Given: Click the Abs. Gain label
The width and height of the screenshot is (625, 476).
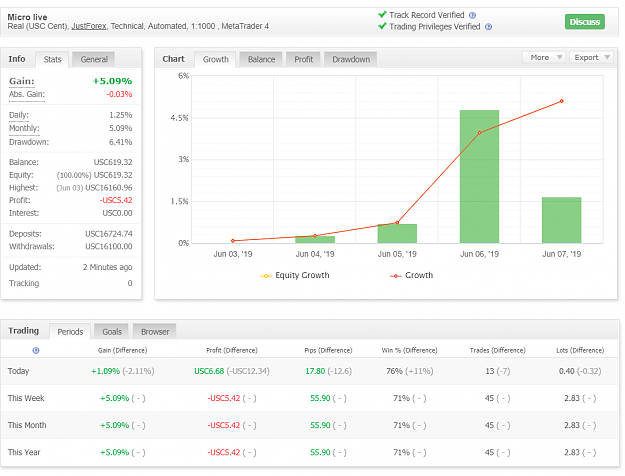Looking at the screenshot, I should (27, 94).
